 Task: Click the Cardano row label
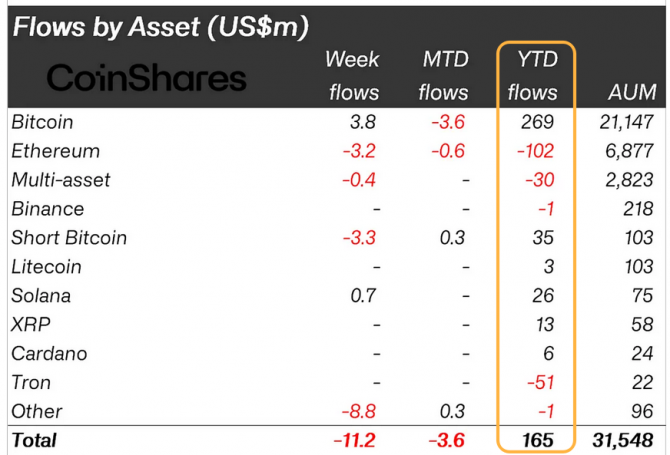pyautogui.click(x=49, y=354)
